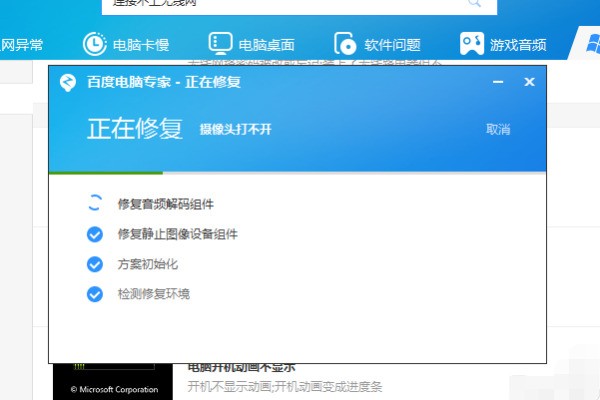The width and height of the screenshot is (600, 400).
Task: Click the loading spinner beside 修复音频解码组件
Action: (95, 204)
